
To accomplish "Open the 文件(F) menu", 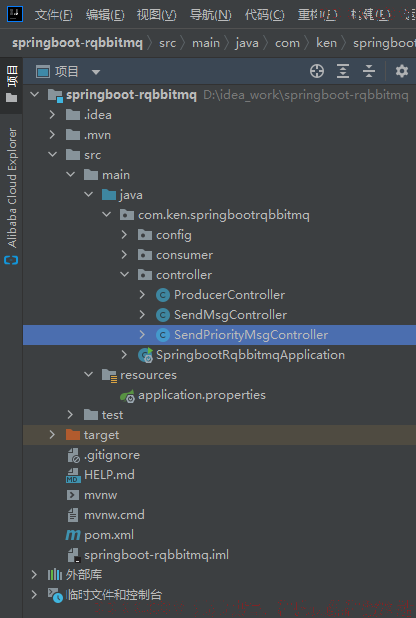I will click(x=53, y=15).
